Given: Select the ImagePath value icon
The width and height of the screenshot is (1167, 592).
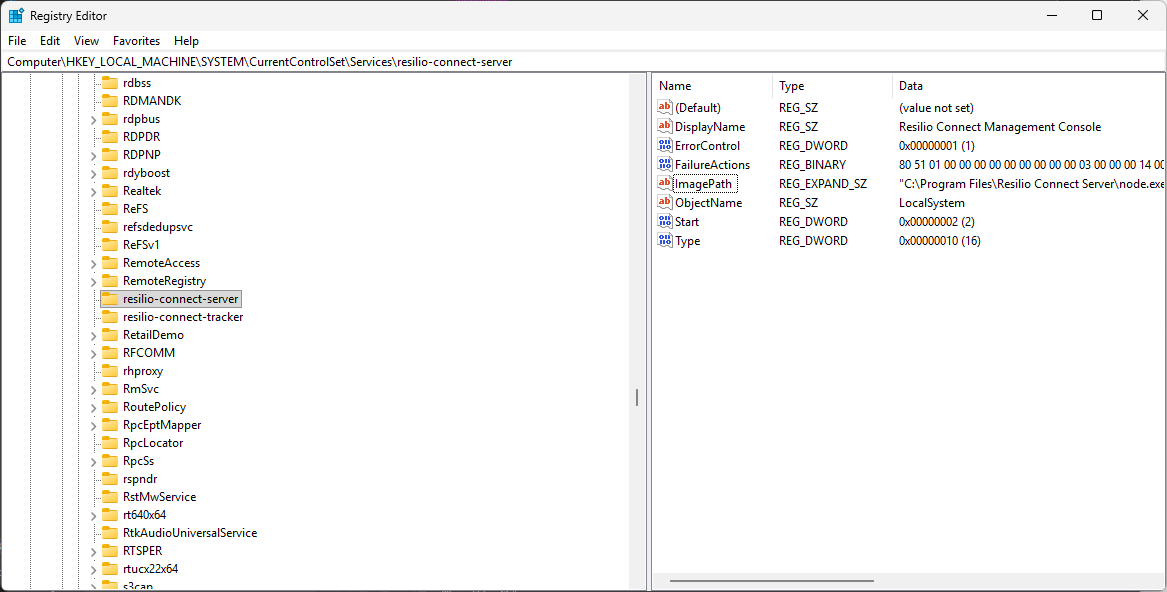Looking at the screenshot, I should 665,184.
